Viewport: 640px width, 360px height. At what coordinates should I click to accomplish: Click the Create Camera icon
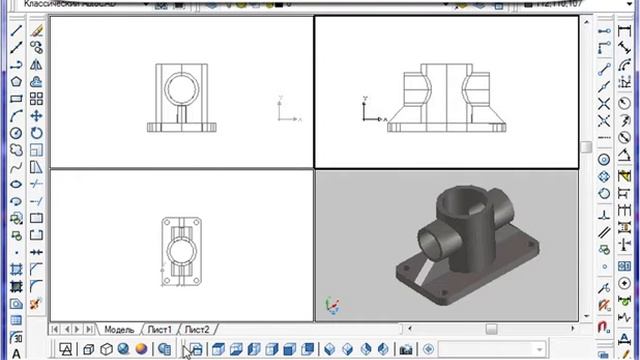406,349
